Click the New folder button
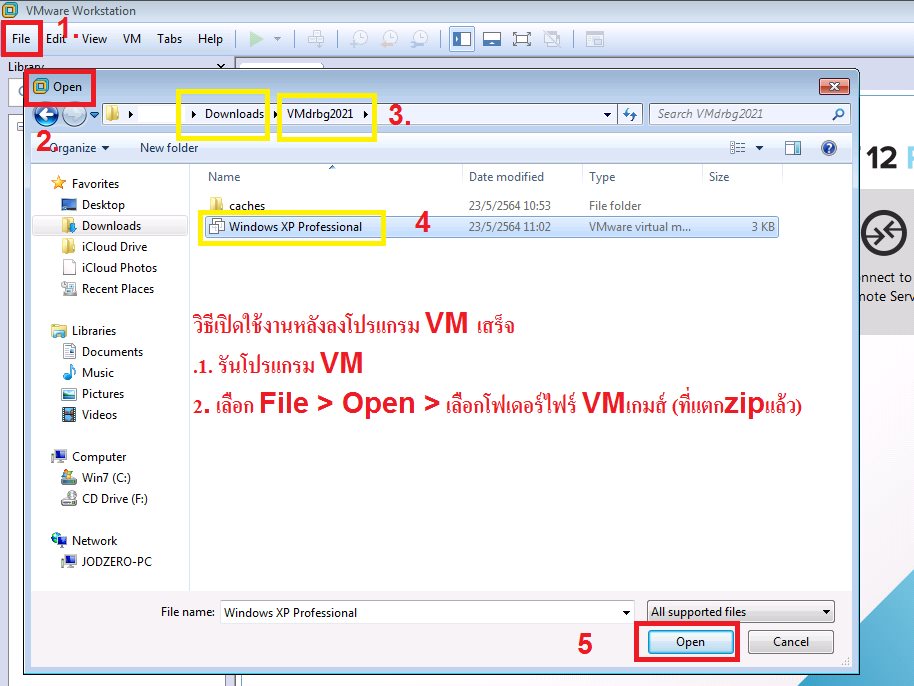Screen dimensions: 914x686 coord(169,148)
